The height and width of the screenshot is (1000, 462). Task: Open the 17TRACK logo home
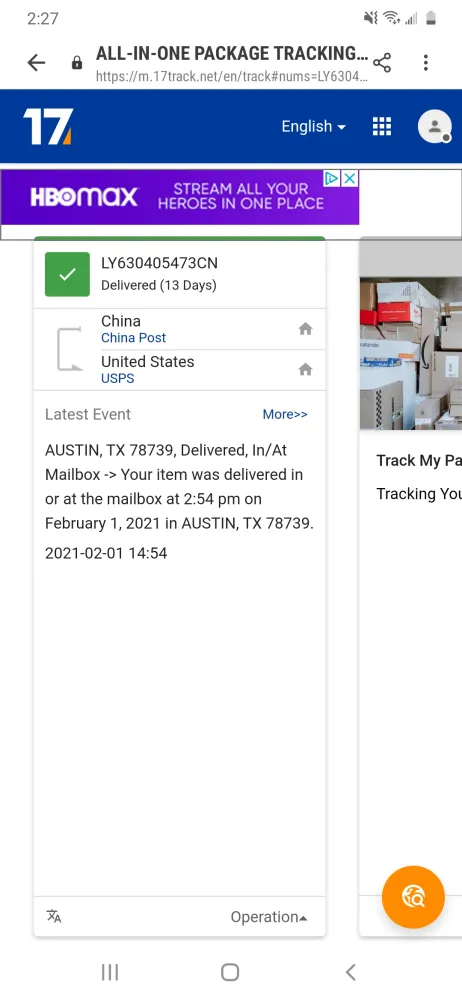pos(48,126)
